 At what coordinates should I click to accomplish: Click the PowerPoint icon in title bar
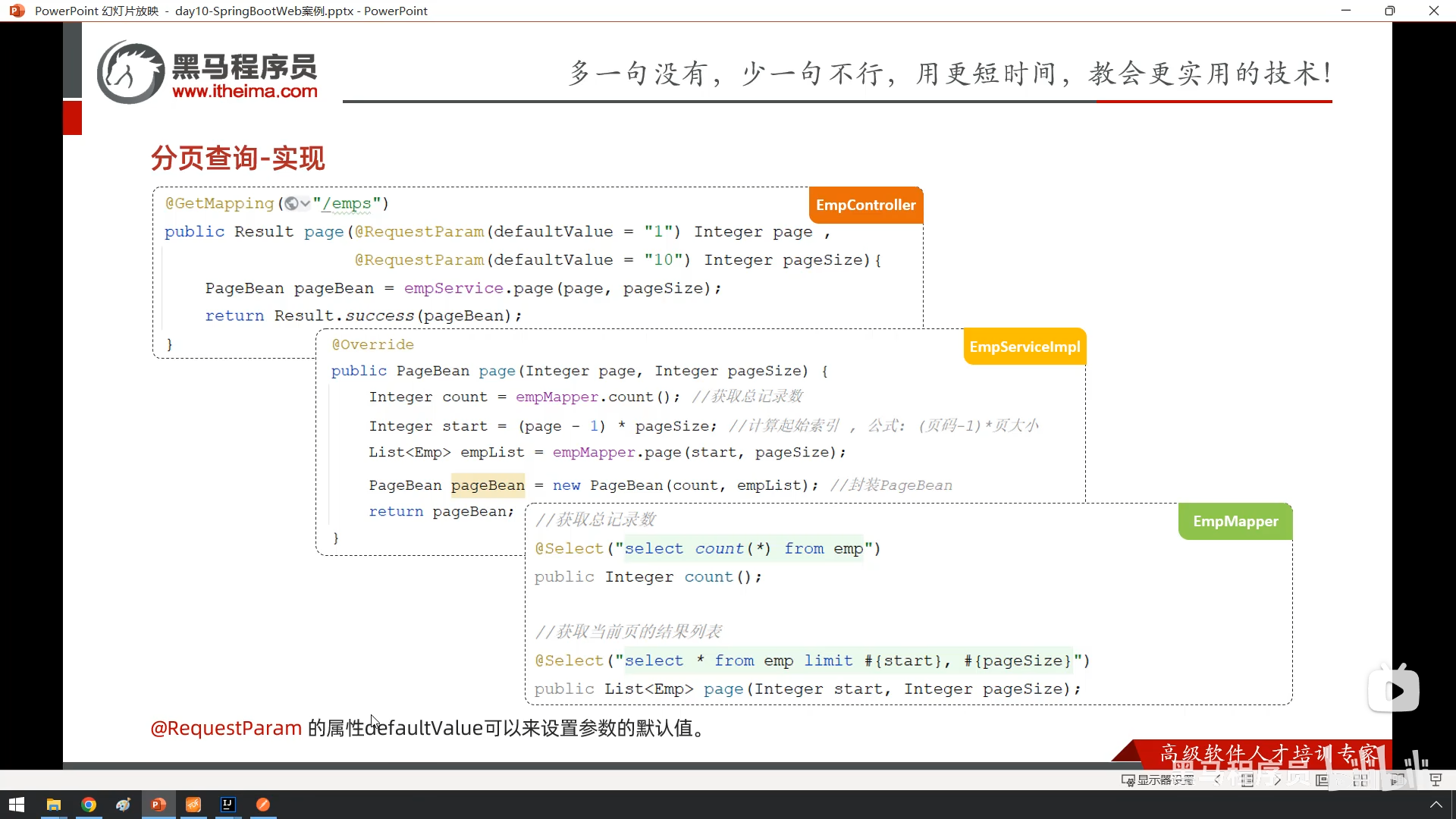pos(17,11)
